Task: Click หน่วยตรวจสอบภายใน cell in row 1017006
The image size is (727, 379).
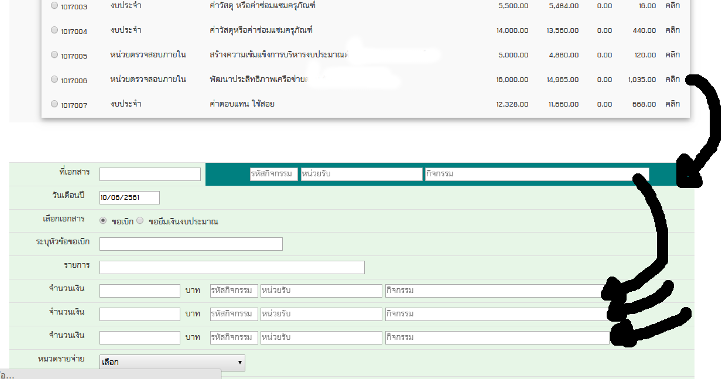Action: tap(148, 79)
